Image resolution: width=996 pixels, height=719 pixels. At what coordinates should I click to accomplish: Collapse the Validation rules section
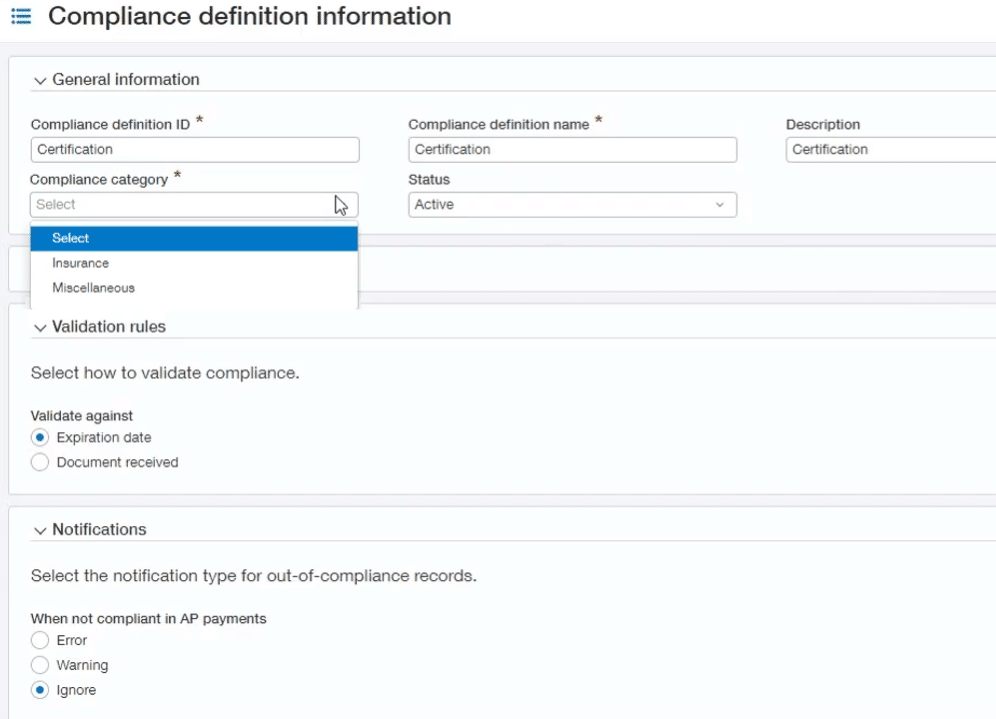click(40, 326)
